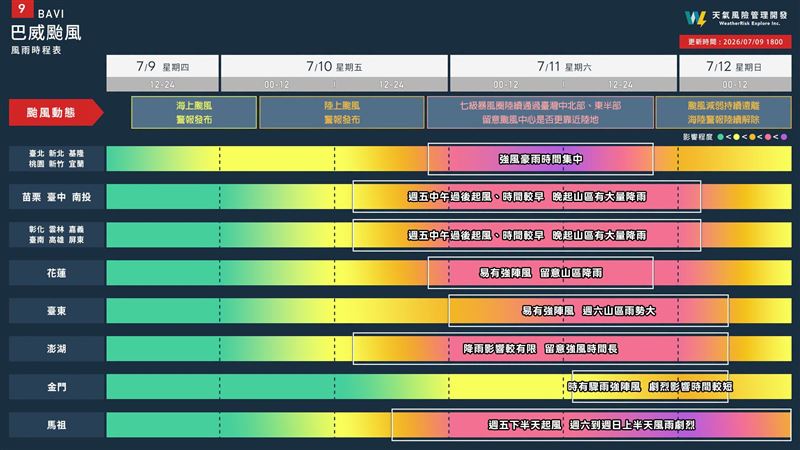Select the 苗栗 臺中 南投 row label
This screenshot has height=450, width=800.
click(56, 197)
